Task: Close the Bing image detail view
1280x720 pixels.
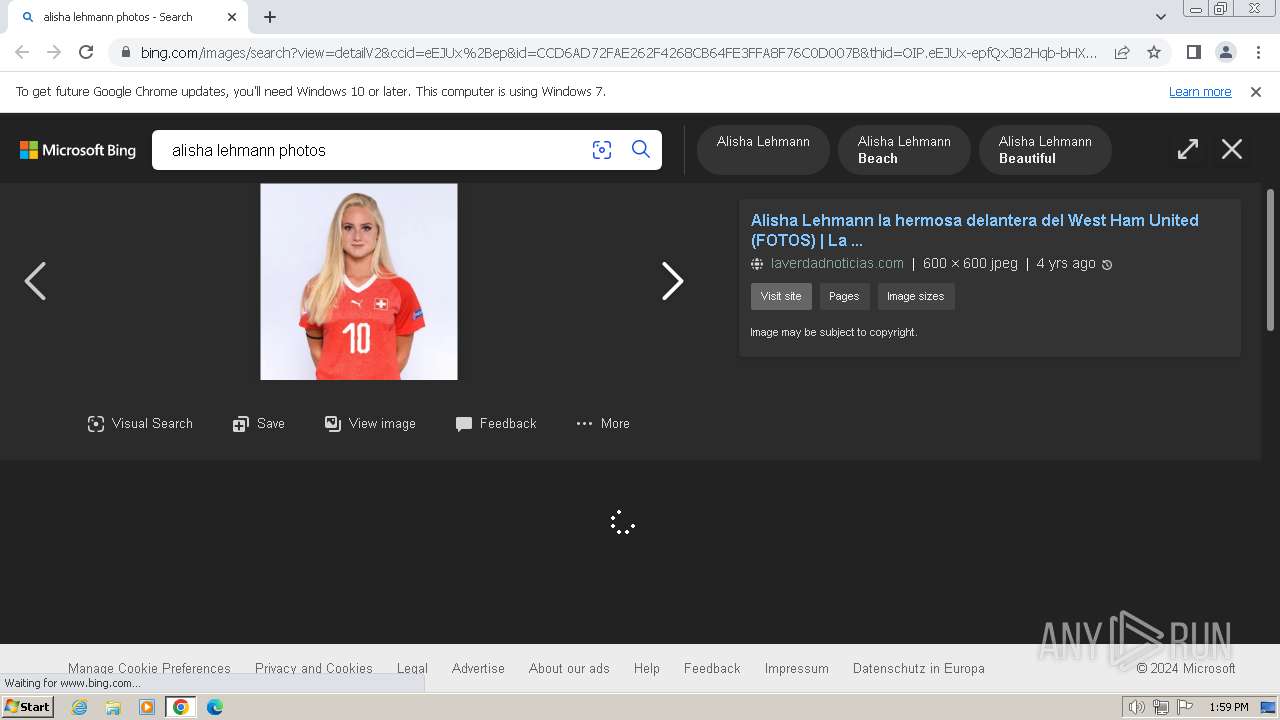Action: tap(1232, 150)
